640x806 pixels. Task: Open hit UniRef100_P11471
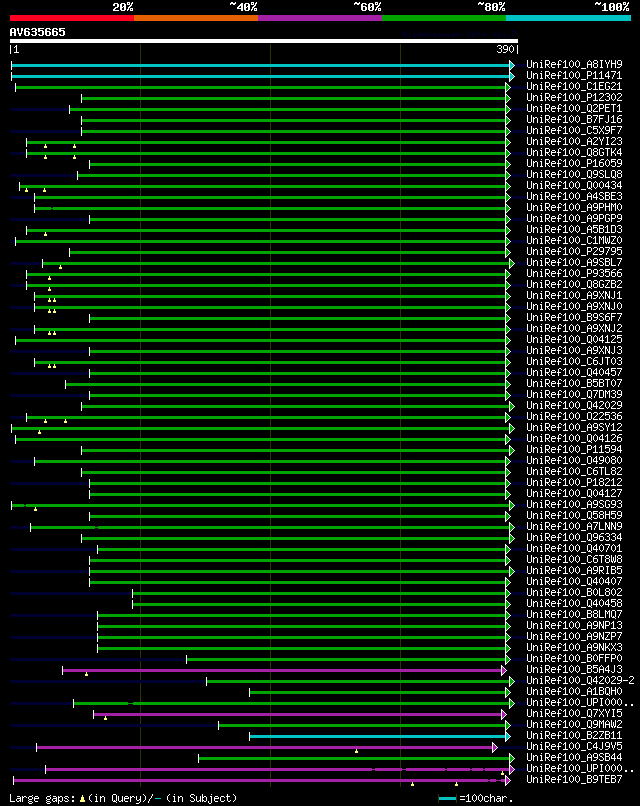[x=574, y=76]
